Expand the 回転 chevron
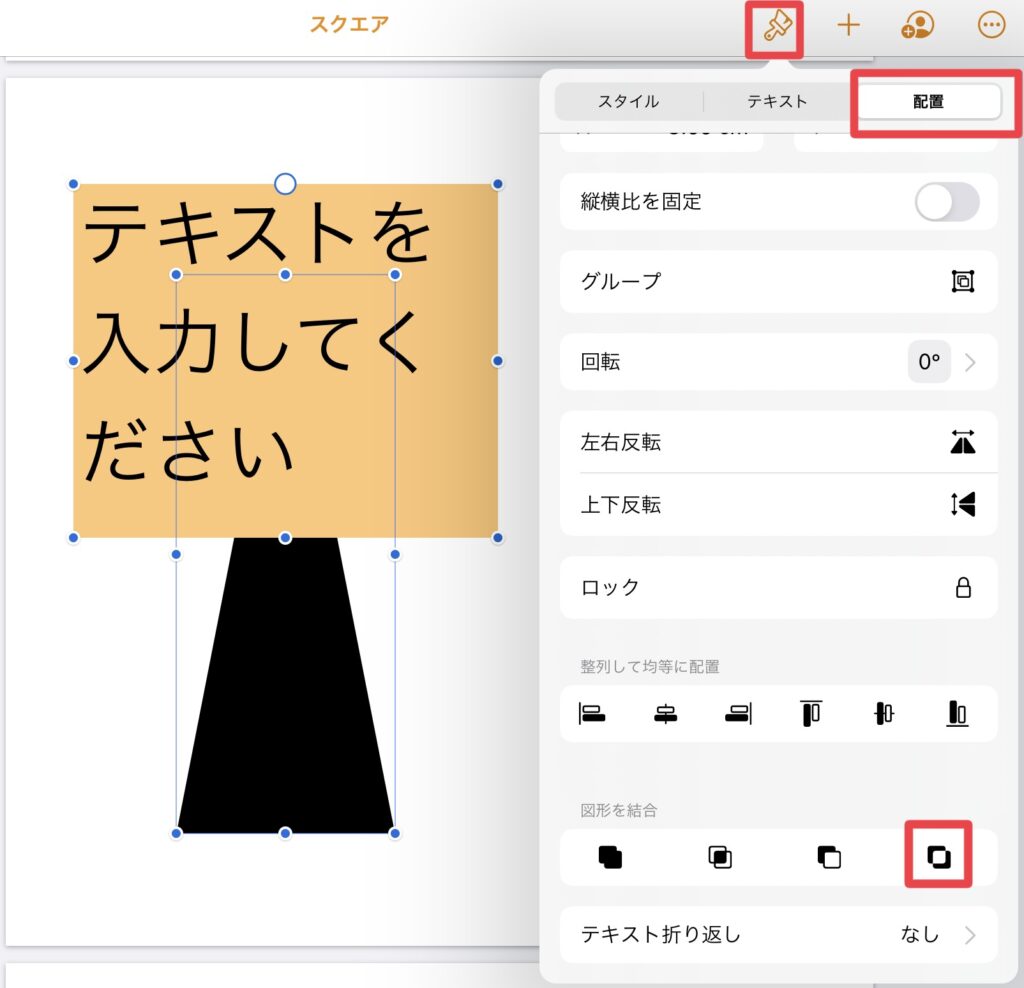This screenshot has height=988, width=1024. click(970, 362)
